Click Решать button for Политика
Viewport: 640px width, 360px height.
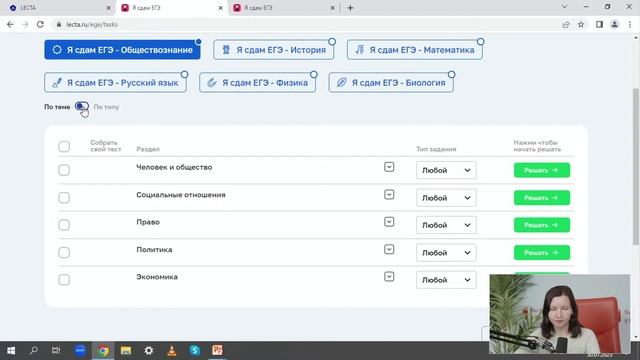coord(542,253)
